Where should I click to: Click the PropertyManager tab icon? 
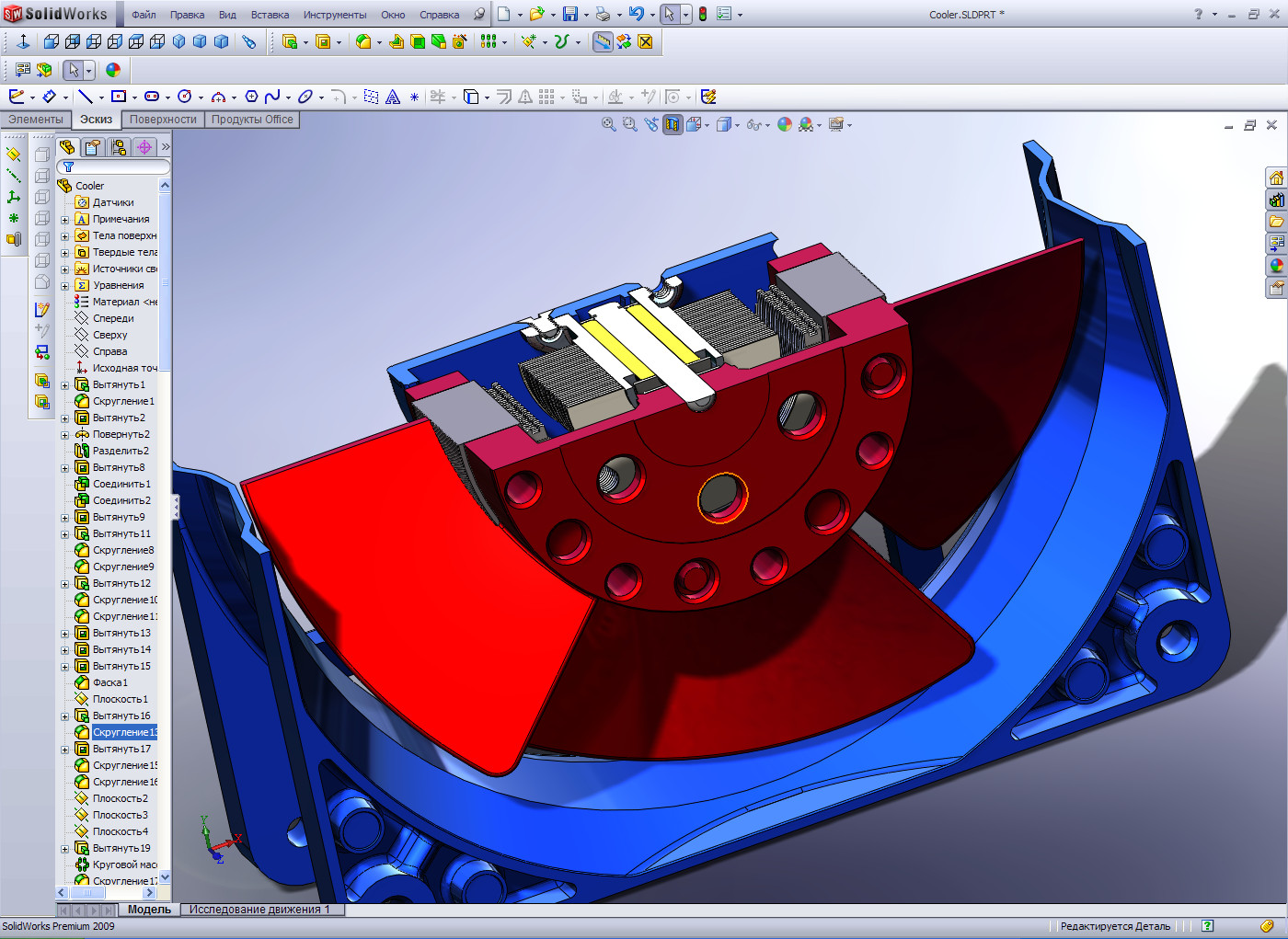click(93, 147)
